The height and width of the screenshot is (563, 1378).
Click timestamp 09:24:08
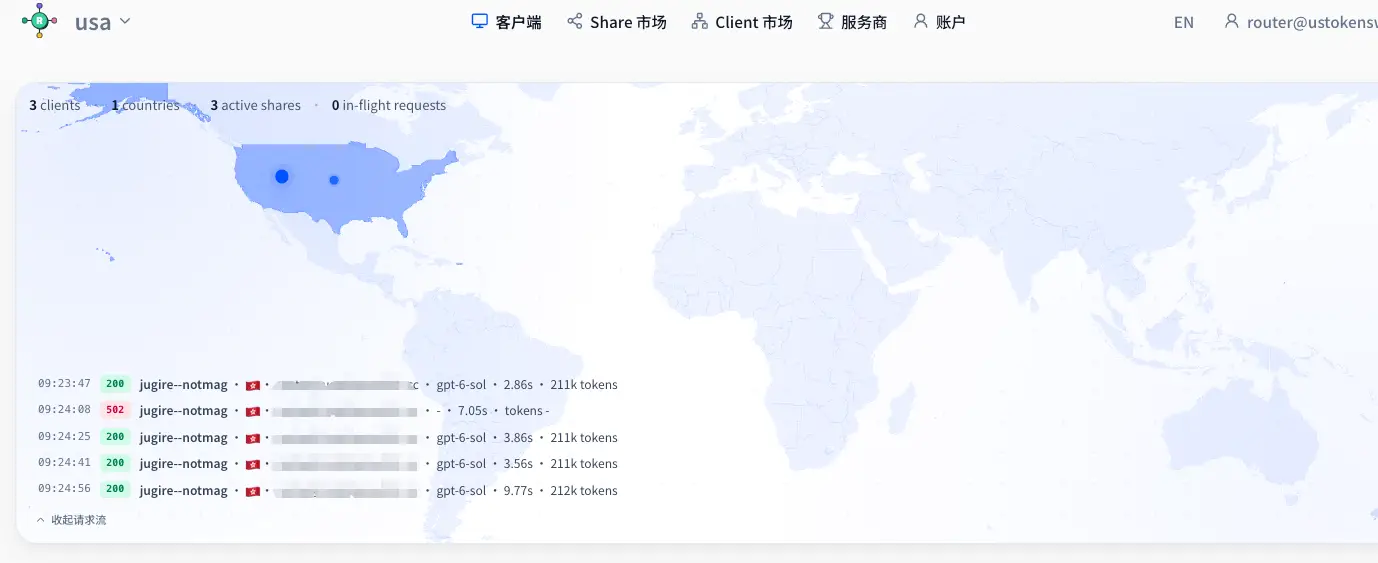click(65, 410)
